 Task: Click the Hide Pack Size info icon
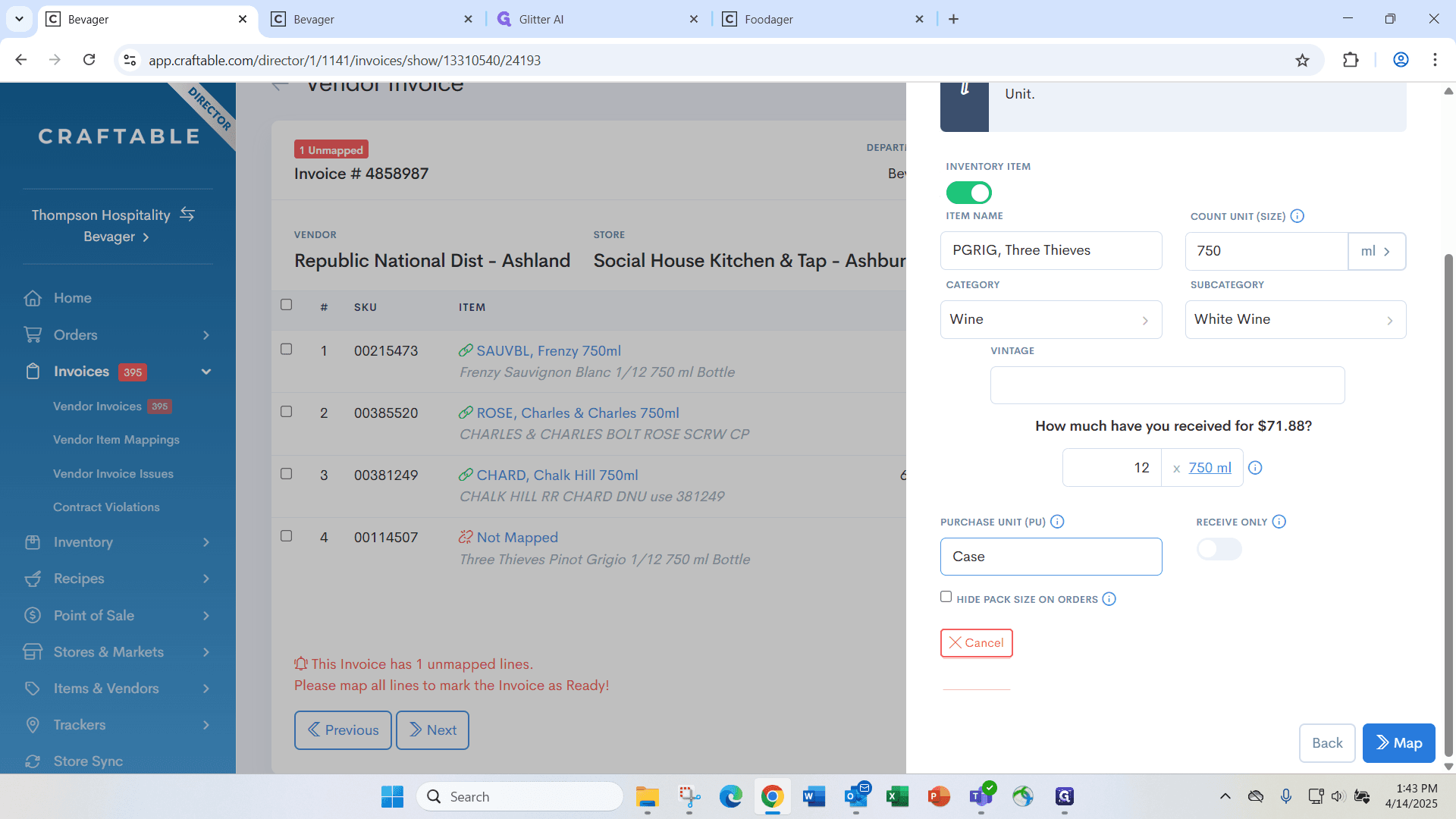coord(1109,599)
